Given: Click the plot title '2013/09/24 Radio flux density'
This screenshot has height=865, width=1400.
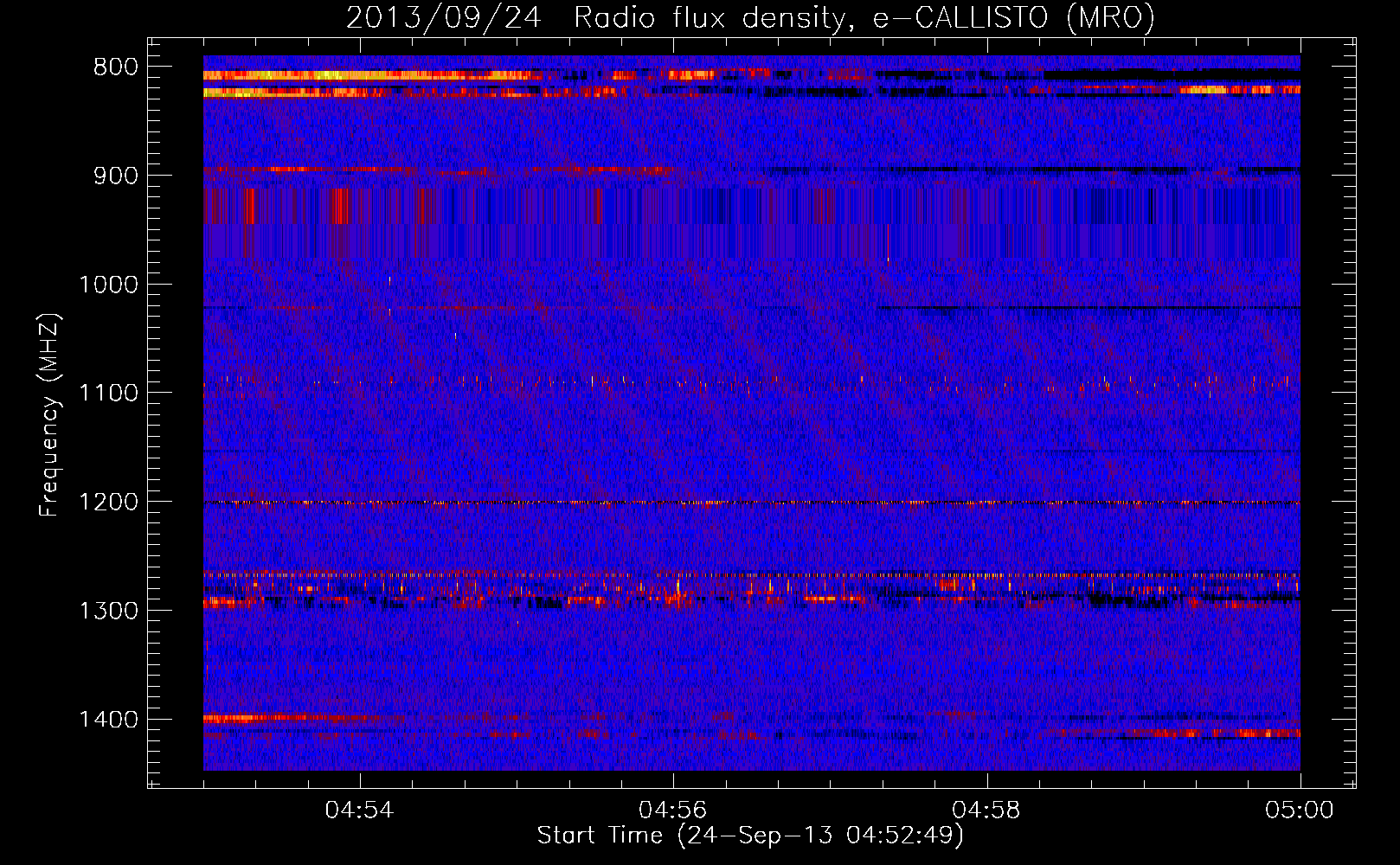Looking at the screenshot, I should tap(750, 17).
